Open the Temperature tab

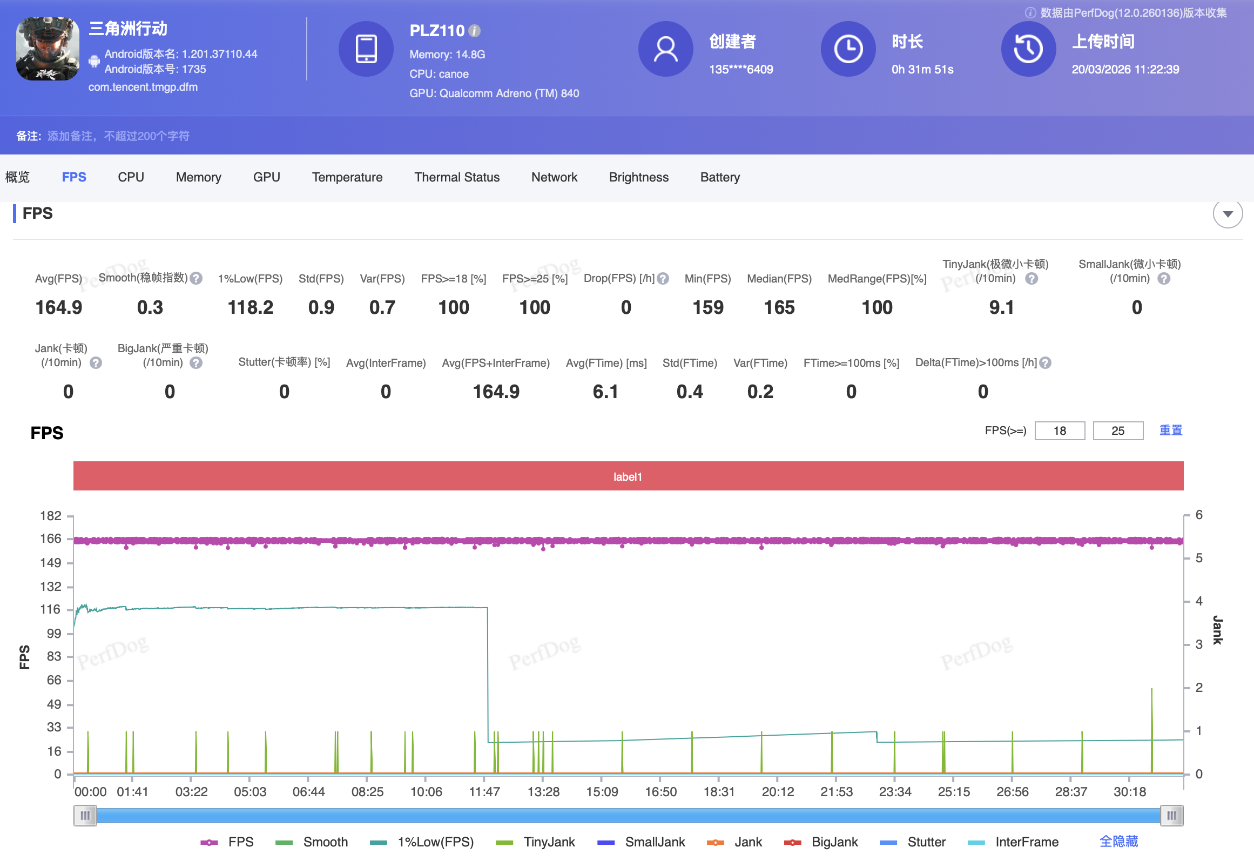click(x=347, y=177)
